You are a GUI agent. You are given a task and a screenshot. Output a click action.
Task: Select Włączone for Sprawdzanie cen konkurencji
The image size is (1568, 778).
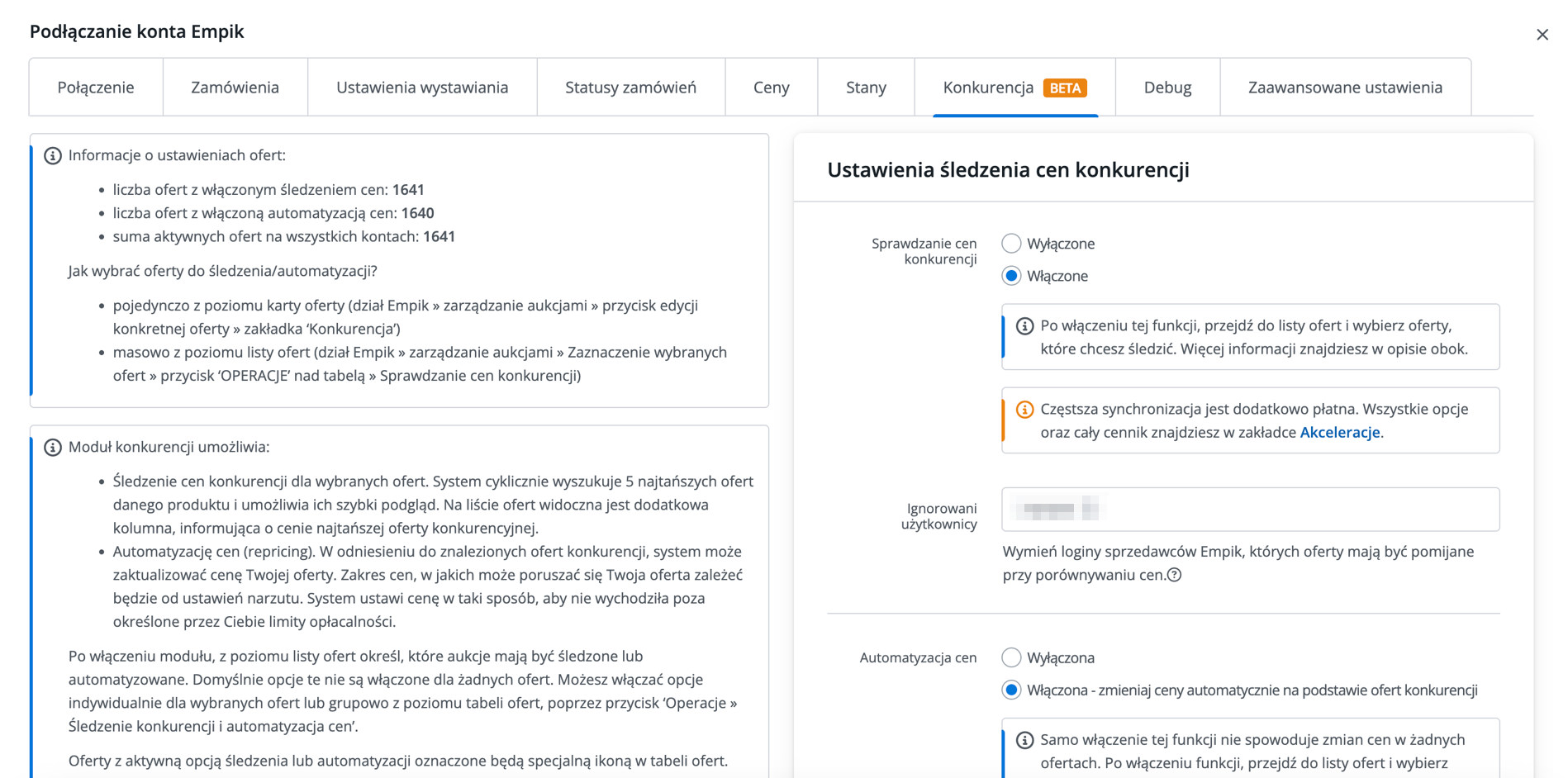(x=1011, y=276)
